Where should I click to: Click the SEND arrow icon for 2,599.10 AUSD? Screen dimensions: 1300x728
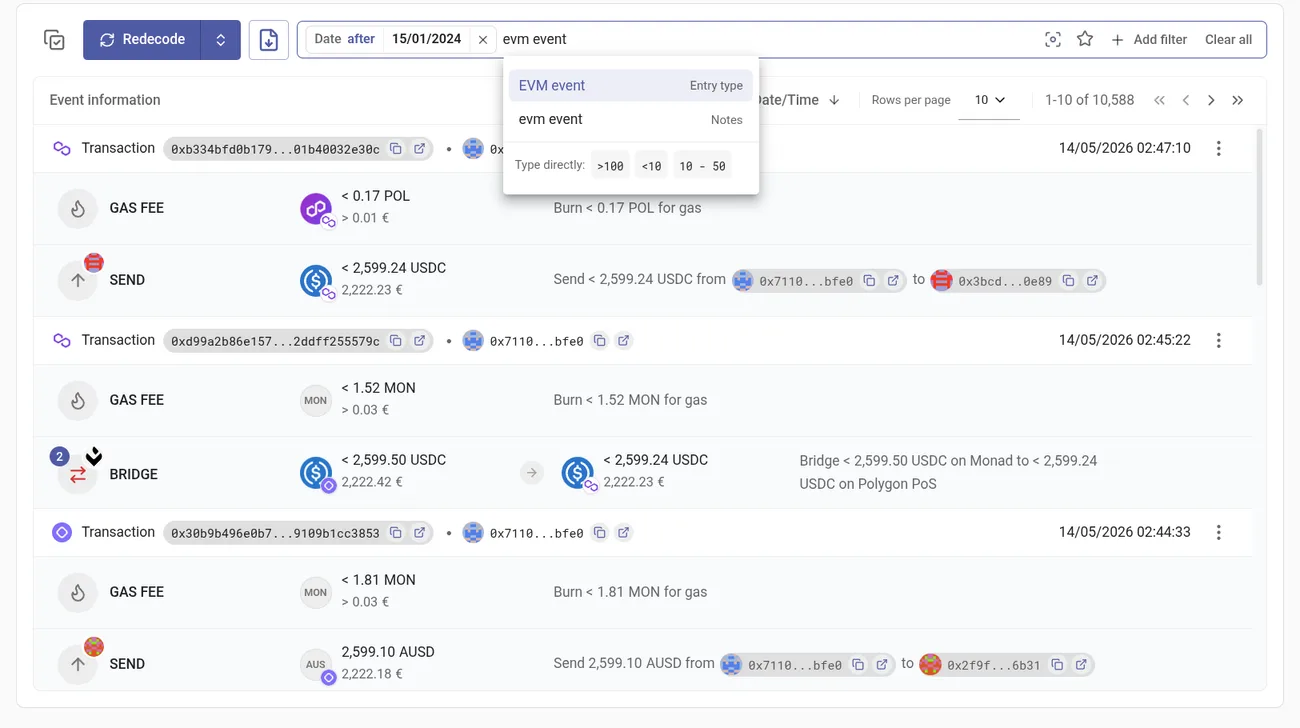(78, 664)
